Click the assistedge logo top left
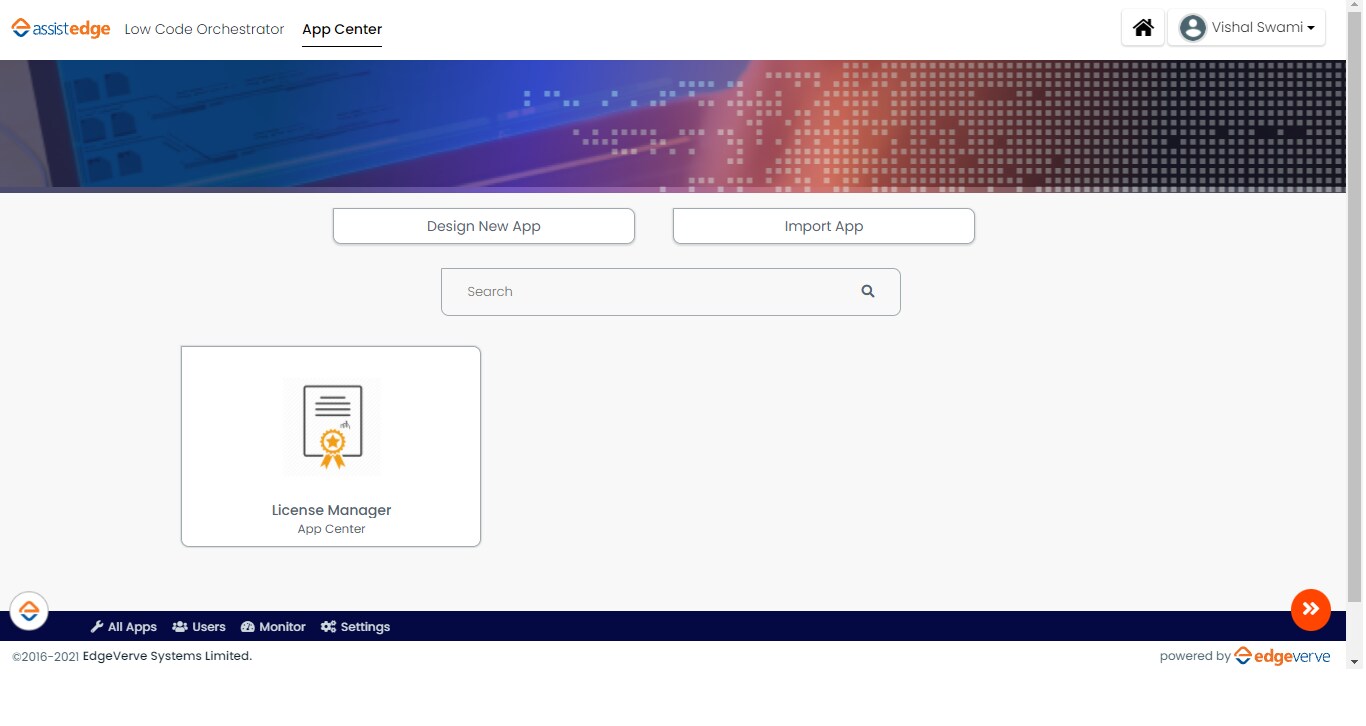This screenshot has height=726, width=1366. point(60,28)
